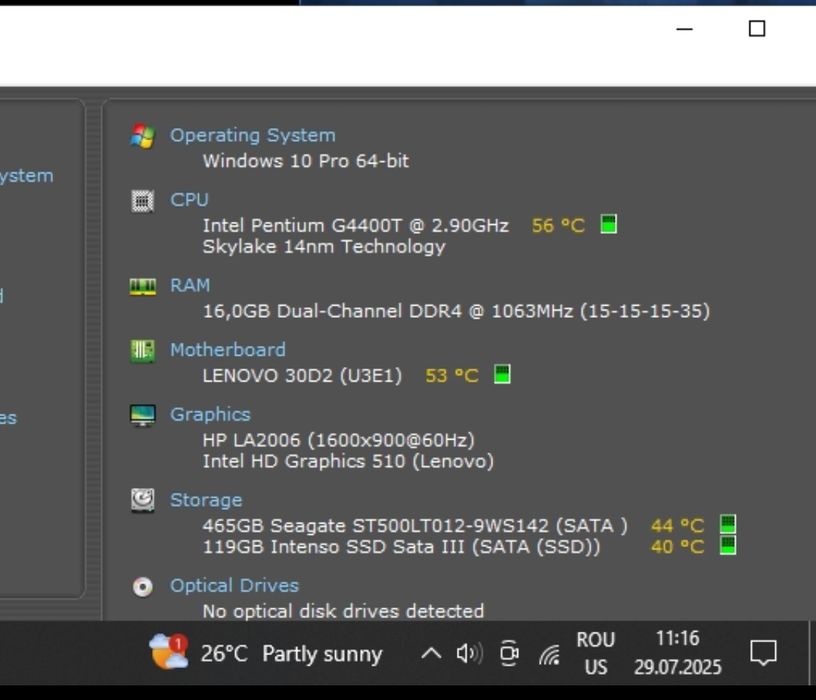Image resolution: width=816 pixels, height=700 pixels.
Task: Show hidden tray icons chevron
Action: pos(431,653)
